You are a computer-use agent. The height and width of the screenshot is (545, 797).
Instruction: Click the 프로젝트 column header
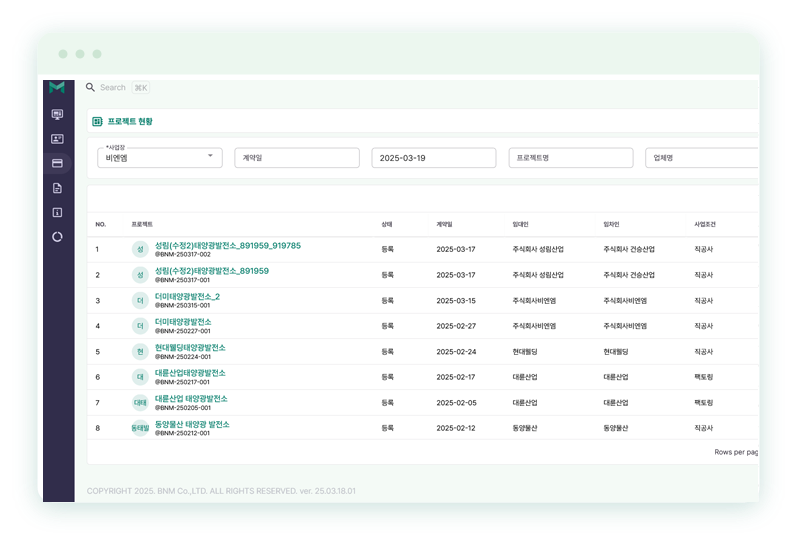click(x=142, y=224)
